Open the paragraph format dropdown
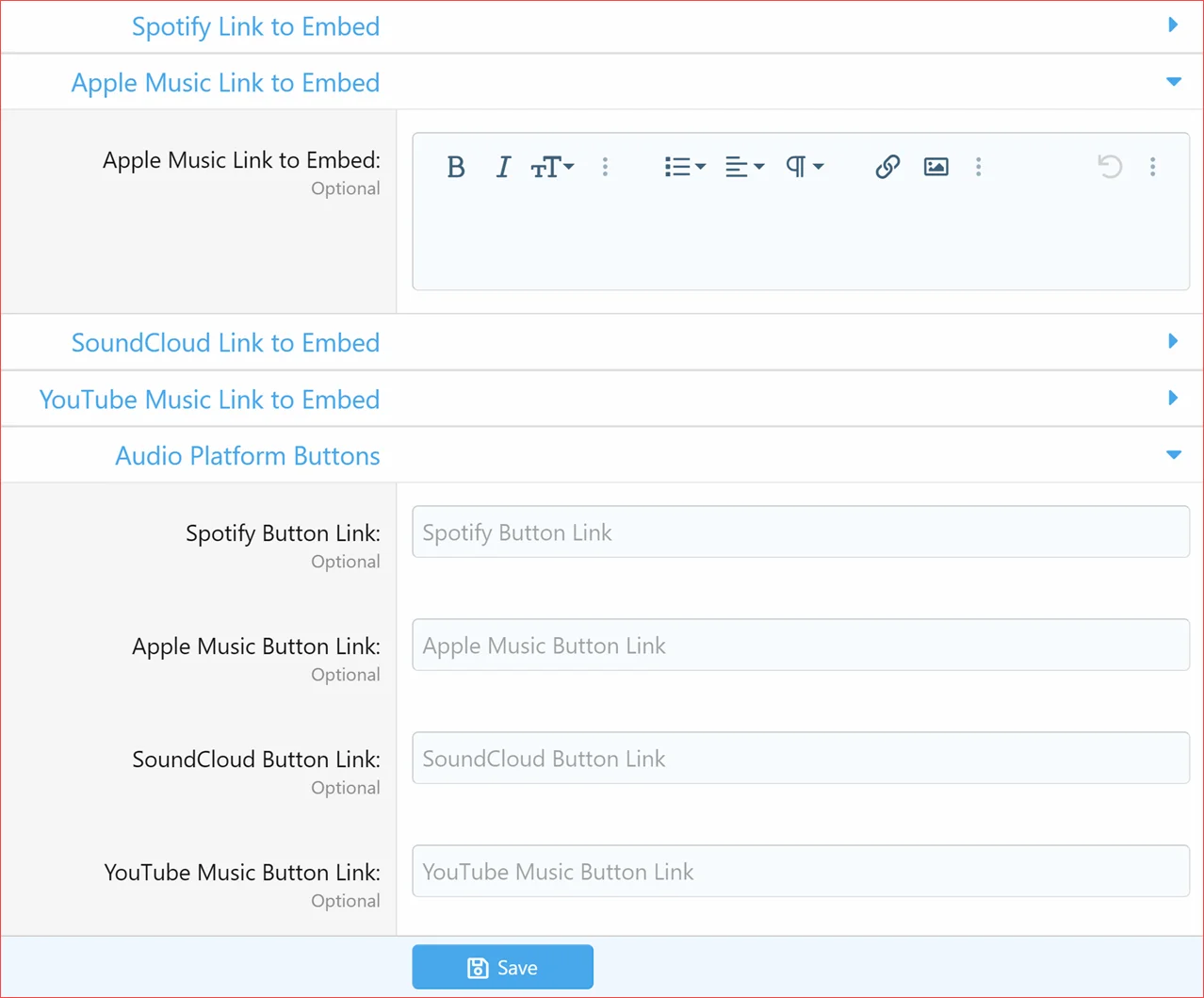The height and width of the screenshot is (998, 1204). 805,167
